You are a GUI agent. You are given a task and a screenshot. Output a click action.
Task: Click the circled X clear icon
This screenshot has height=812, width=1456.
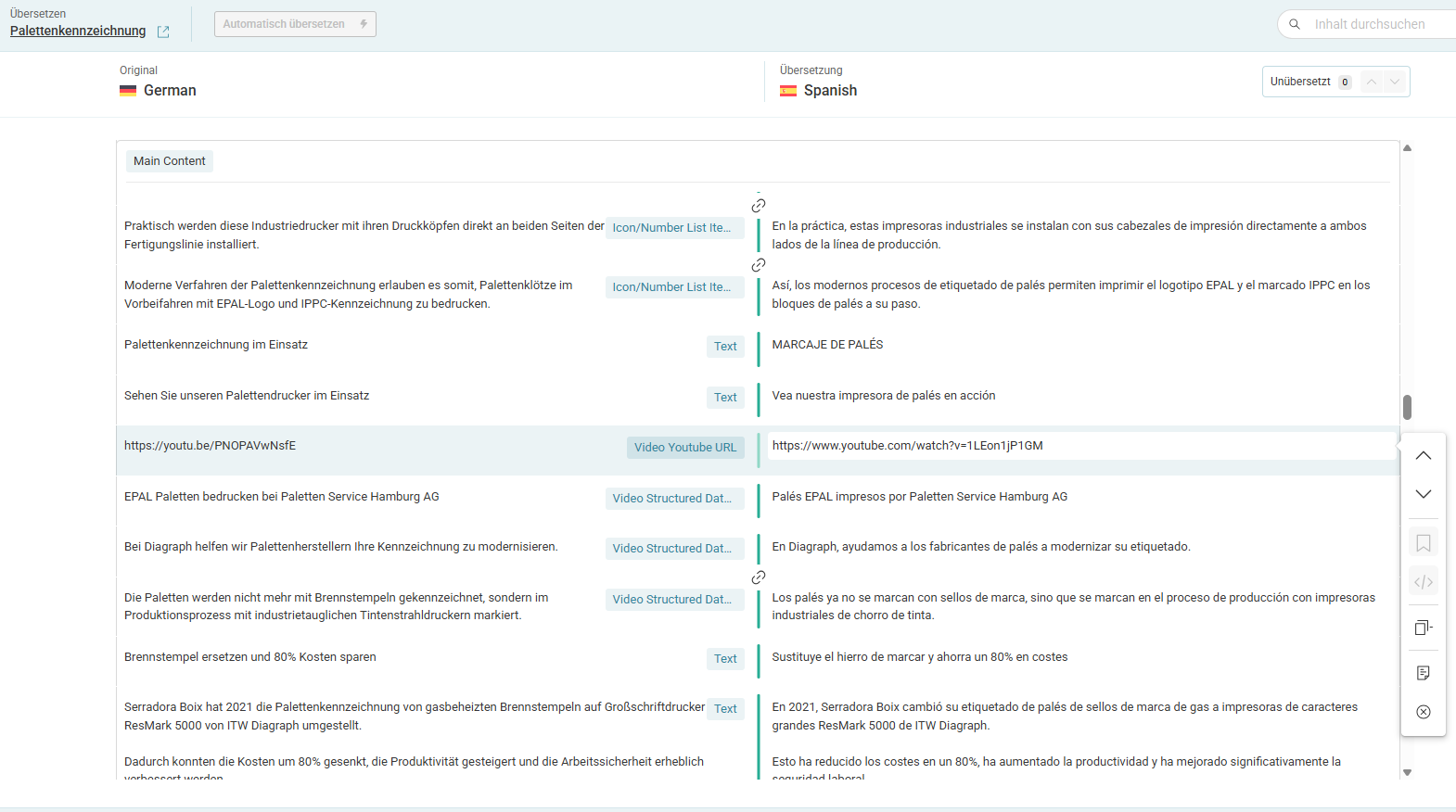tap(1424, 712)
